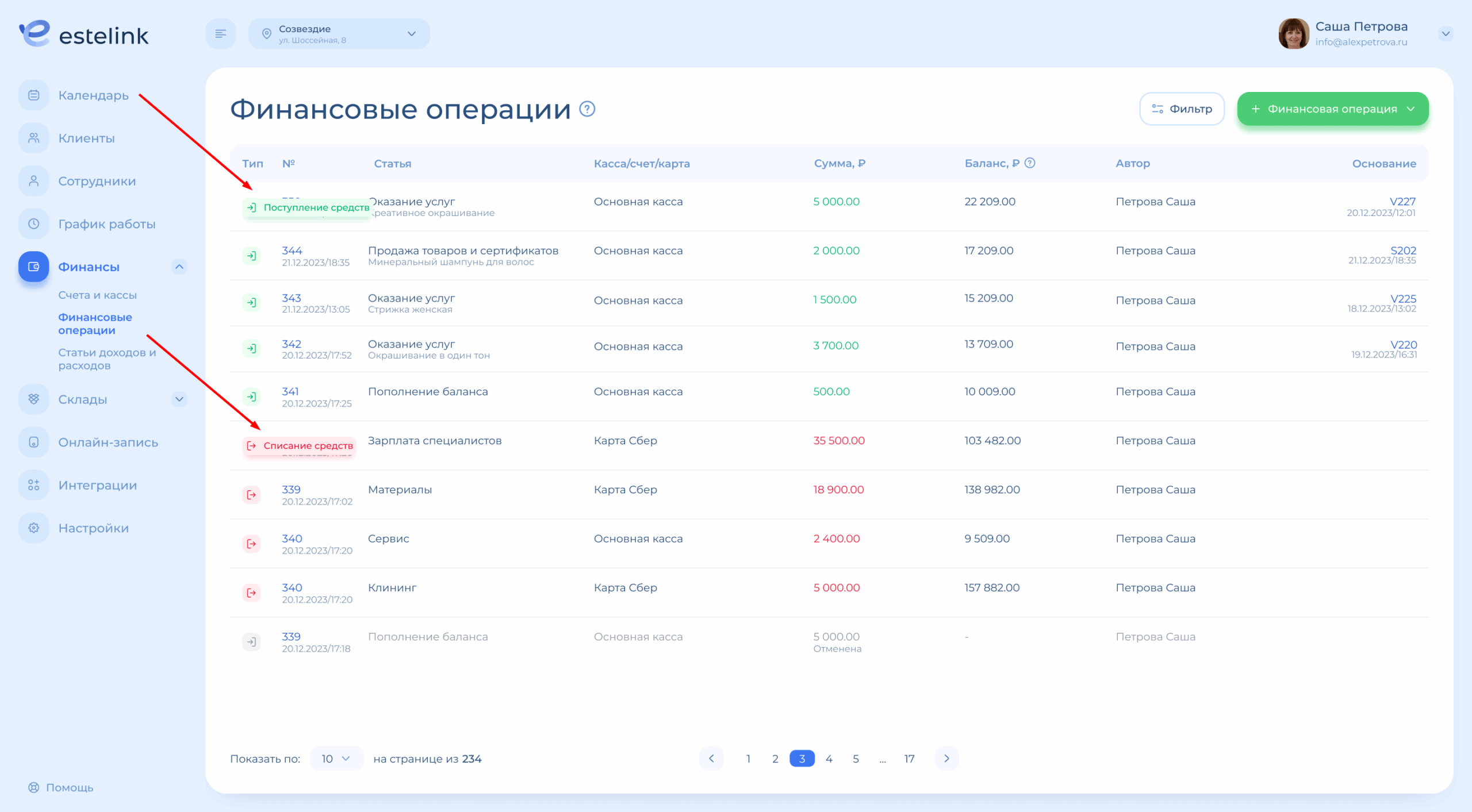Image resolution: width=1472 pixels, height=812 pixels.
Task: Open the Созвездие location dropdown
Action: (x=339, y=34)
